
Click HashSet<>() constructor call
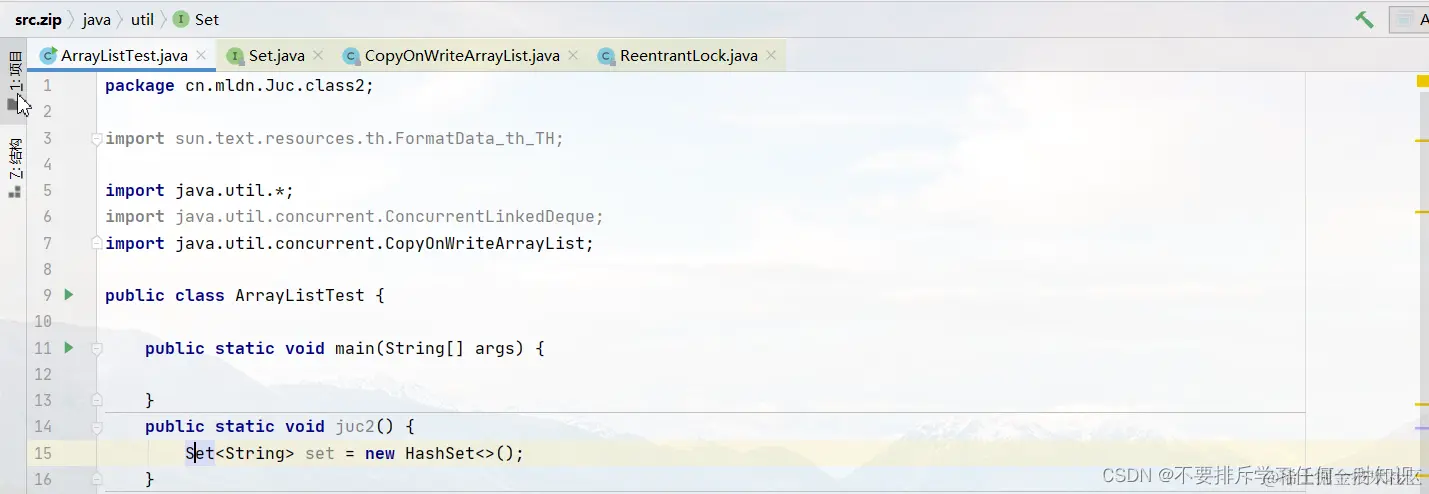[460, 454]
